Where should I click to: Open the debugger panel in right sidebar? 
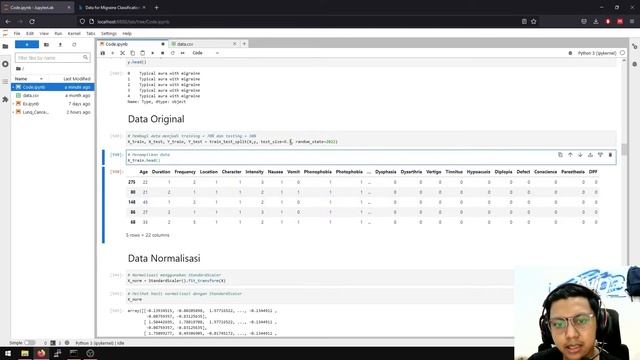click(635, 64)
